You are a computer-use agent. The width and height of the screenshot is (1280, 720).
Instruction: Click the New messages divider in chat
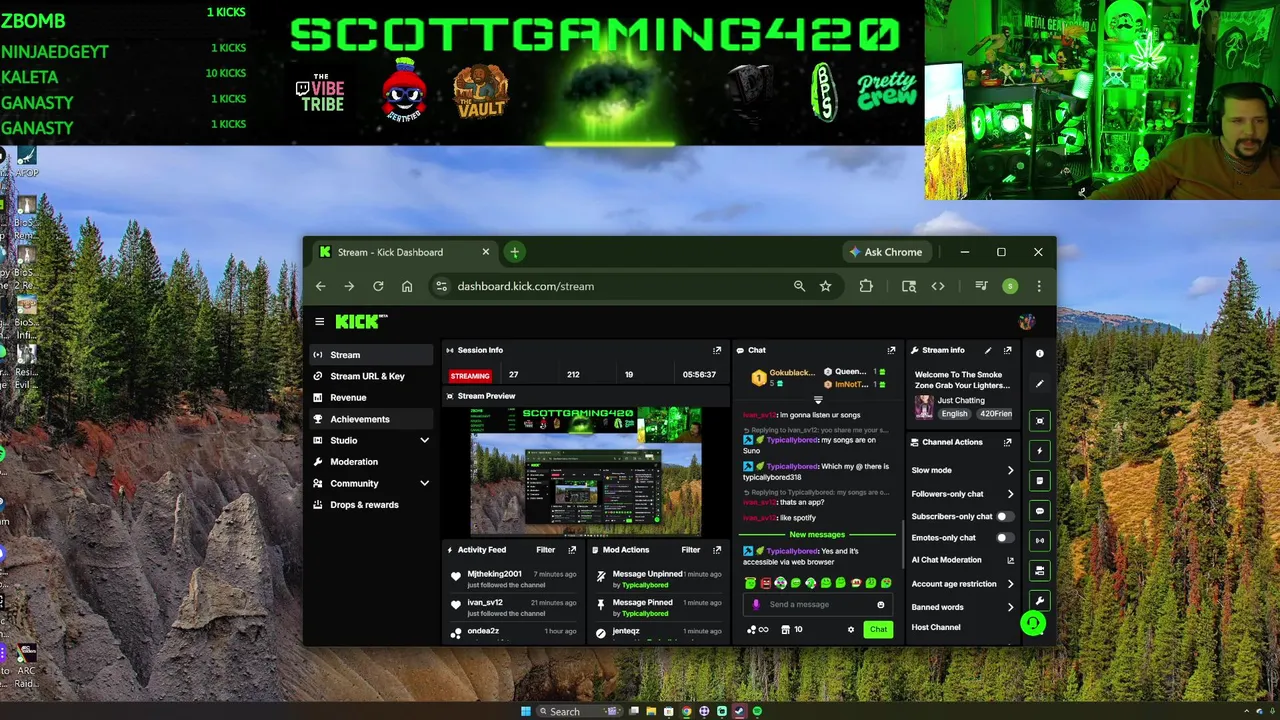[817, 535]
